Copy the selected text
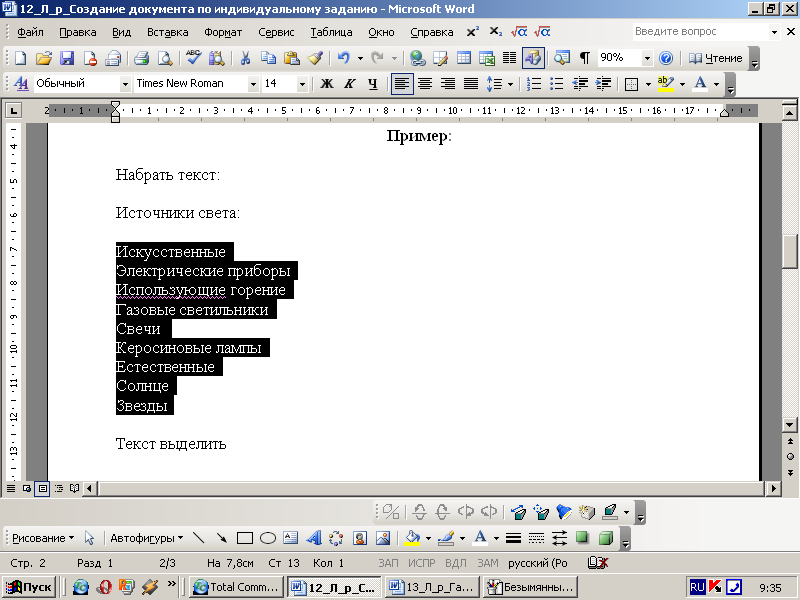The image size is (800, 600). coord(268,58)
